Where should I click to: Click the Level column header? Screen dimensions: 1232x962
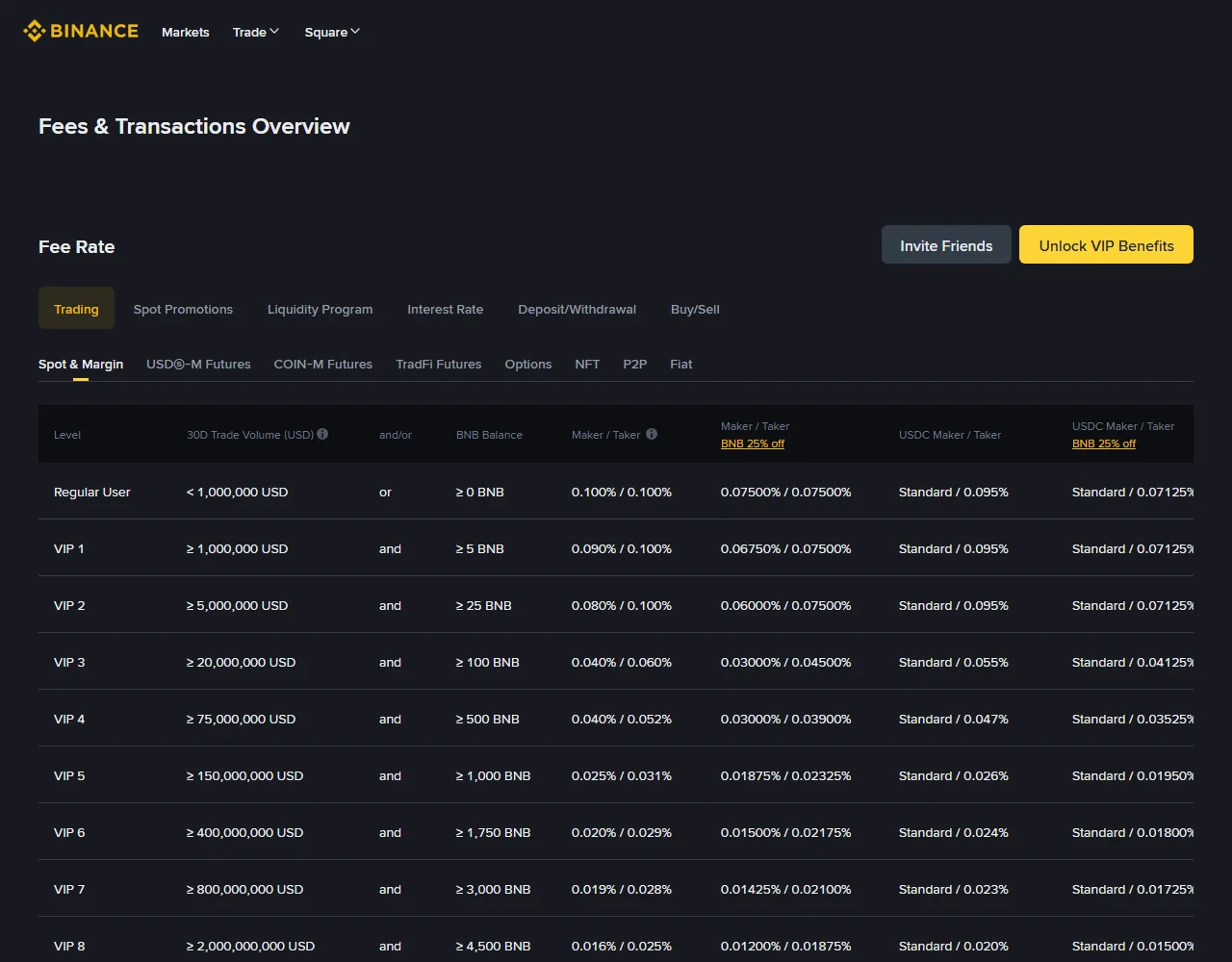click(67, 435)
